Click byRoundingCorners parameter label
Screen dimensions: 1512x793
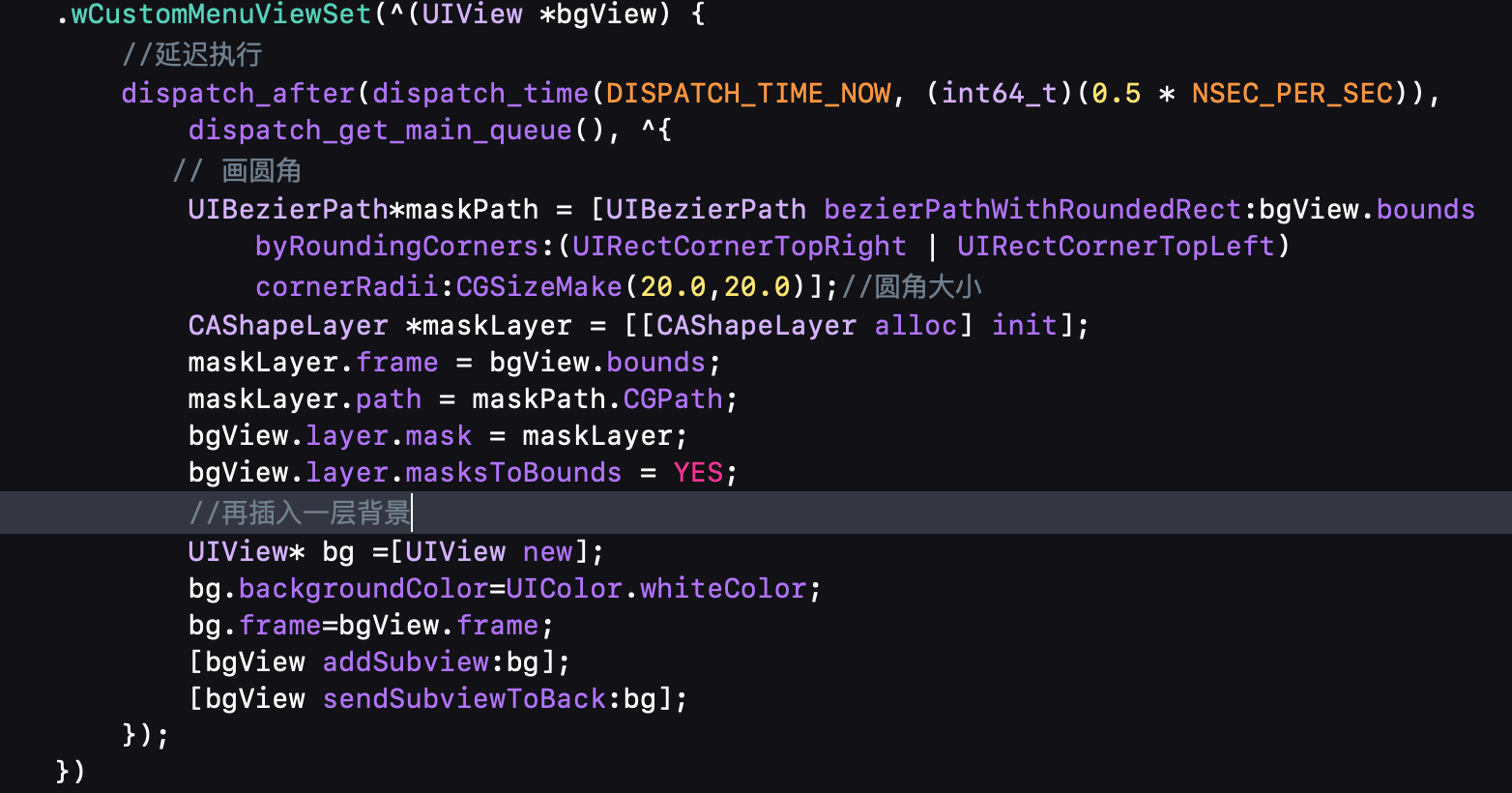(396, 247)
